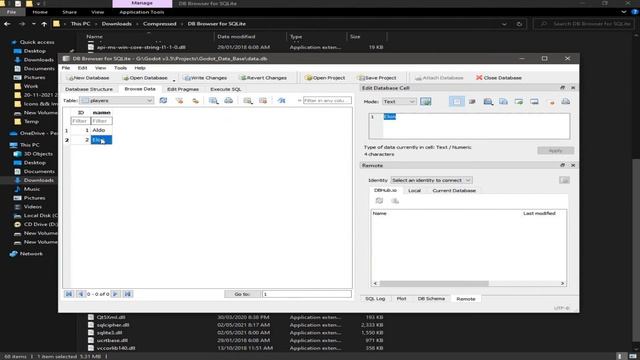Viewport: 640px width, 360px height.
Task: Click the name column filter box
Action: (101, 121)
